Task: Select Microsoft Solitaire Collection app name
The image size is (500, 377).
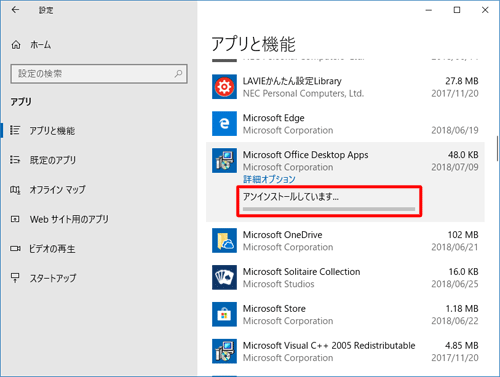Action: click(301, 272)
